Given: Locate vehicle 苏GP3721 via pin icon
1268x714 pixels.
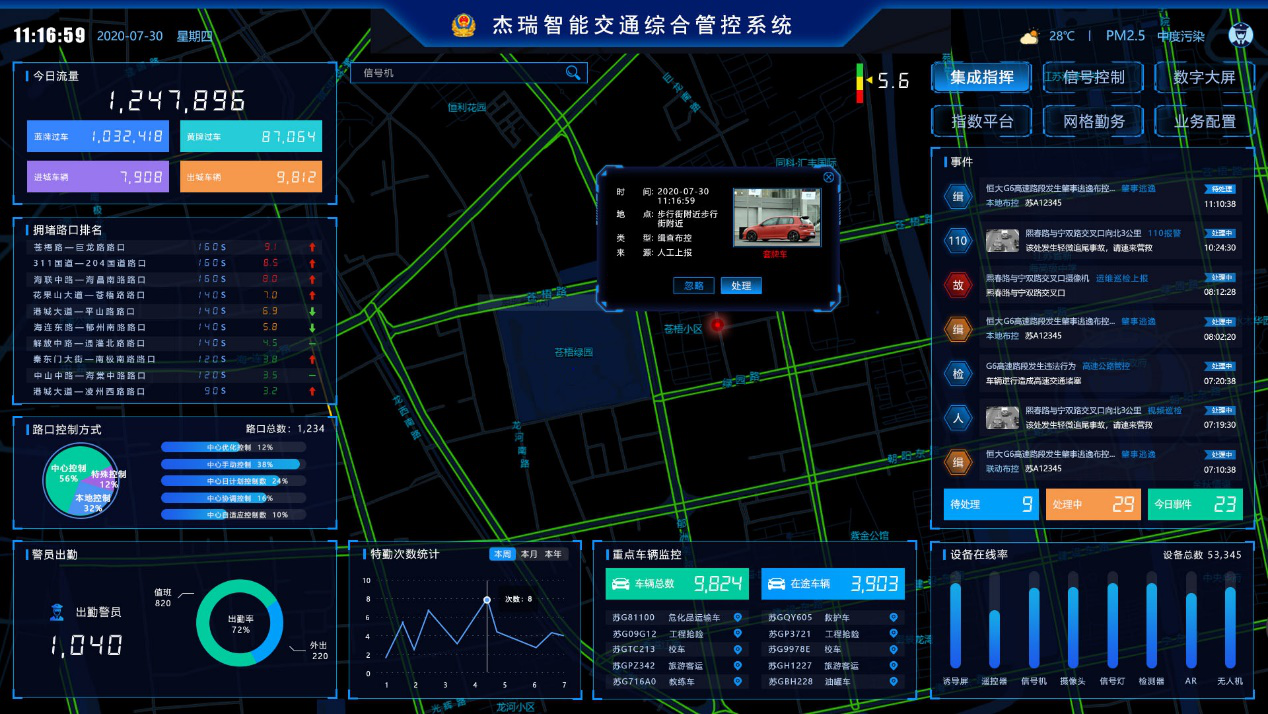Looking at the screenshot, I should 892,633.
